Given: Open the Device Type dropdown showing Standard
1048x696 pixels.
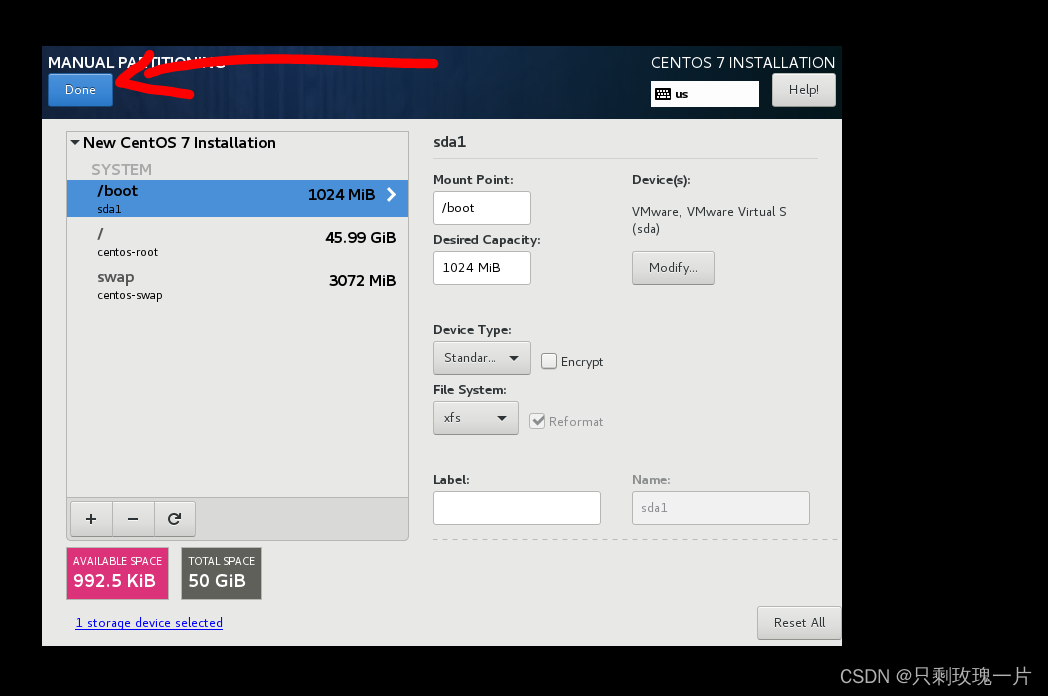Looking at the screenshot, I should (482, 358).
